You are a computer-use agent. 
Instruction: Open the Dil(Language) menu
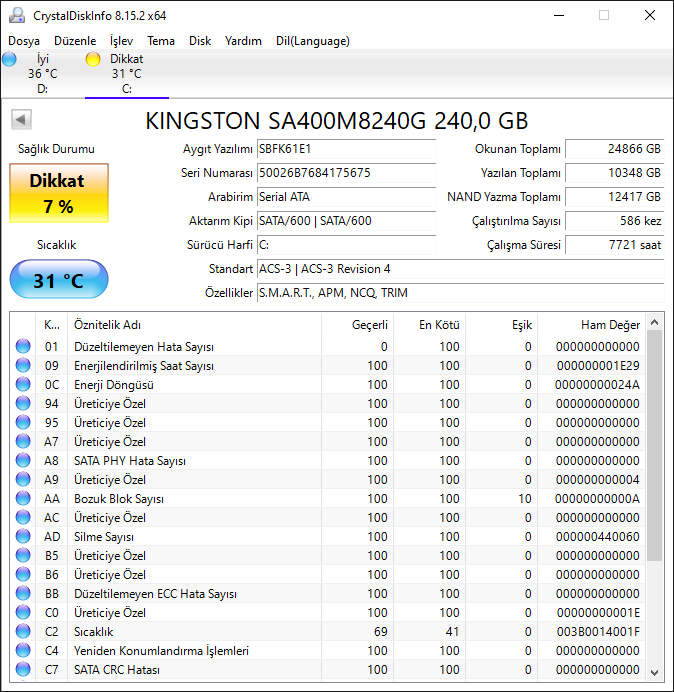313,41
